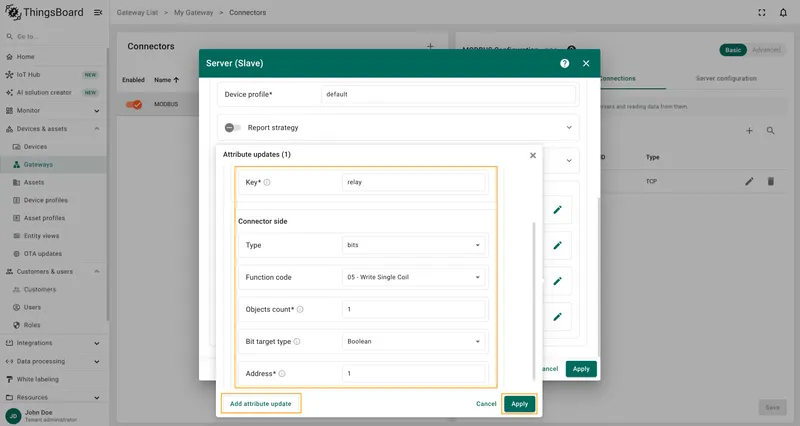Open notifications bell icon
Viewport: 800px width, 426px height.
(x=783, y=12)
